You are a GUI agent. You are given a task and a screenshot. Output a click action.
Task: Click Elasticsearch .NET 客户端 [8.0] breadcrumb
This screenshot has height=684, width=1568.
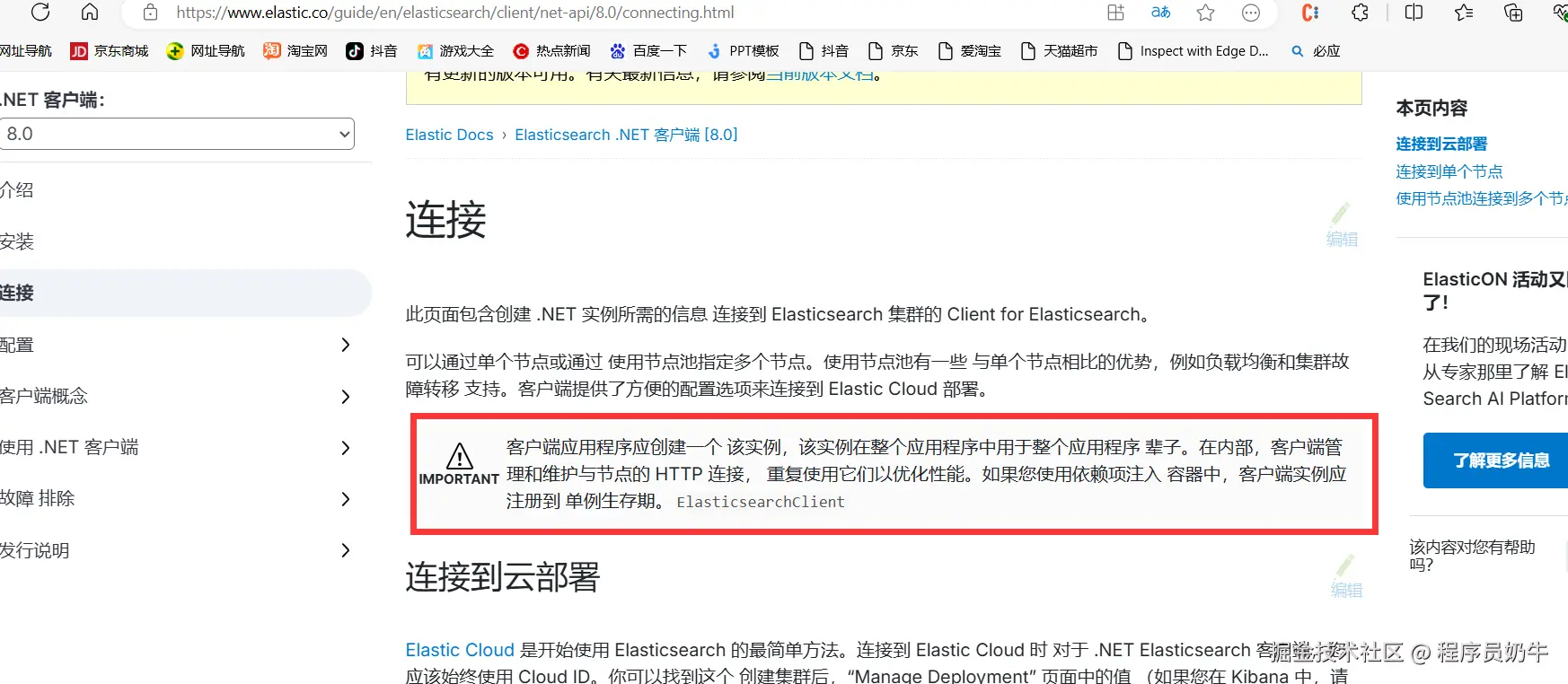pos(626,135)
